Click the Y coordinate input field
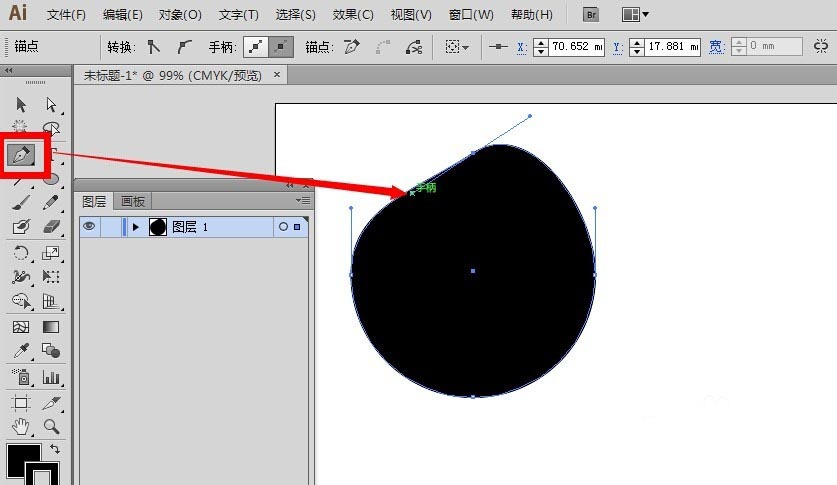Screen dimensions: 837x485 (673, 47)
